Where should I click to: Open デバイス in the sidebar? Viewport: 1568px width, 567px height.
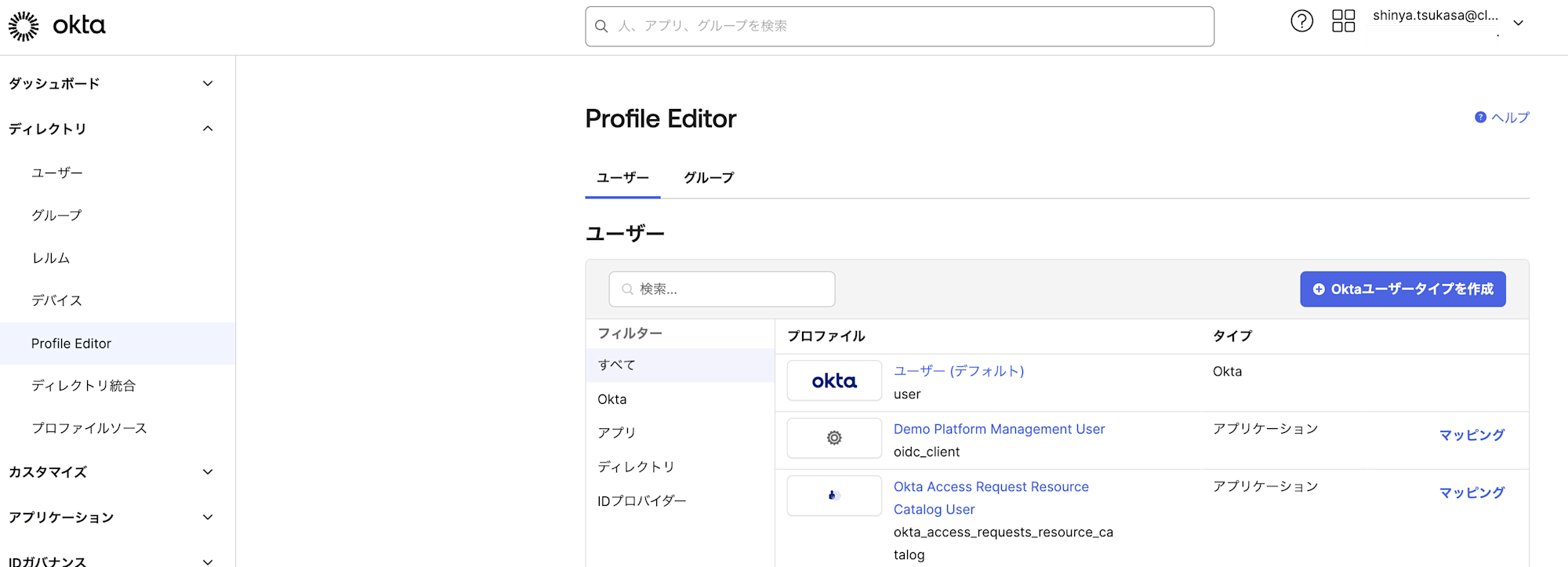(x=56, y=300)
